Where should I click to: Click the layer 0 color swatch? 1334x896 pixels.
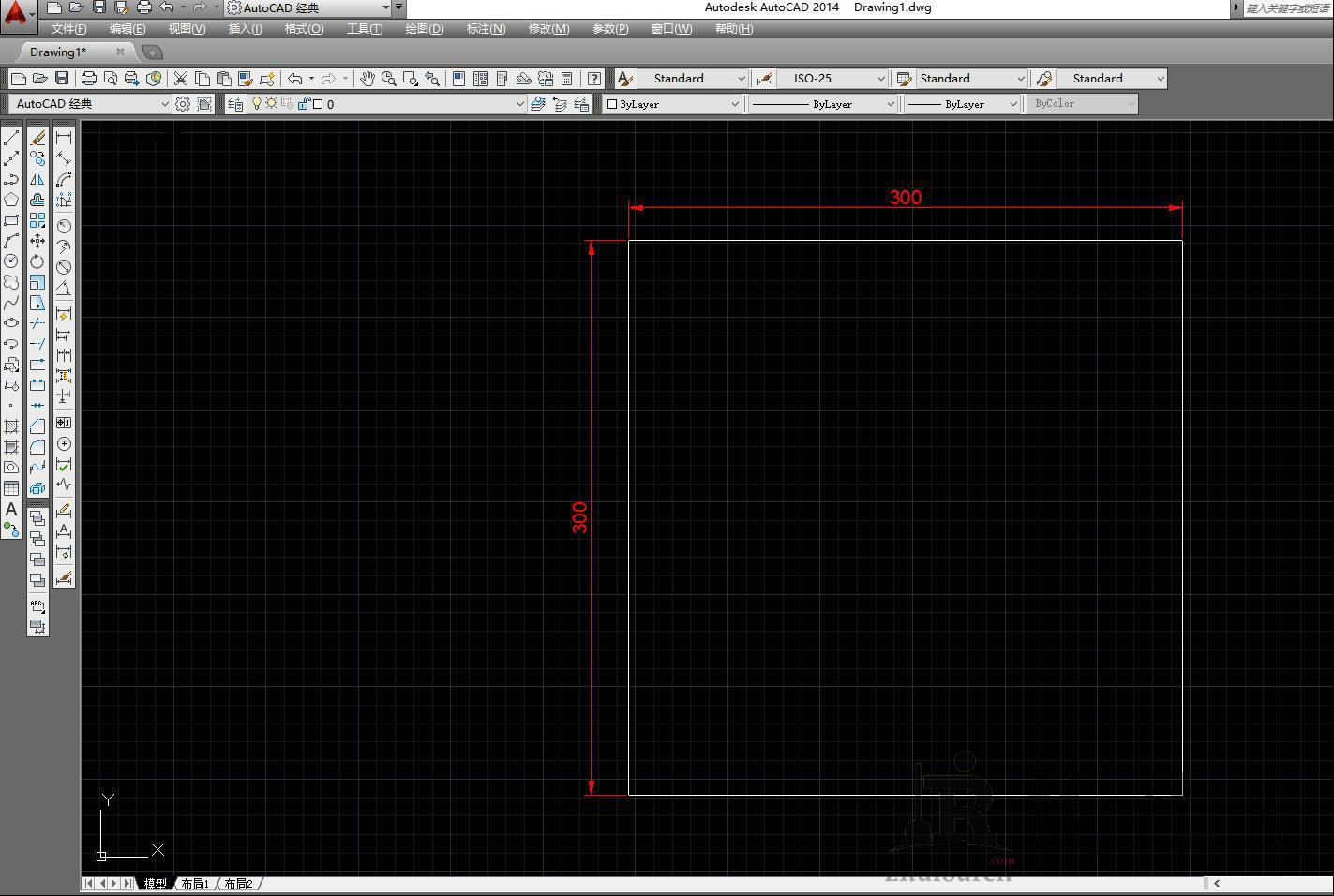tap(318, 104)
